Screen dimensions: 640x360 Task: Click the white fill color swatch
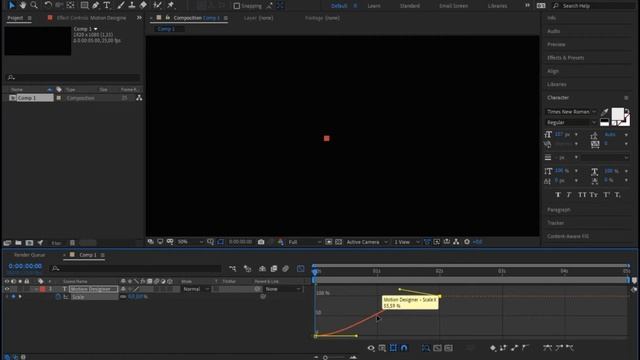click(617, 114)
